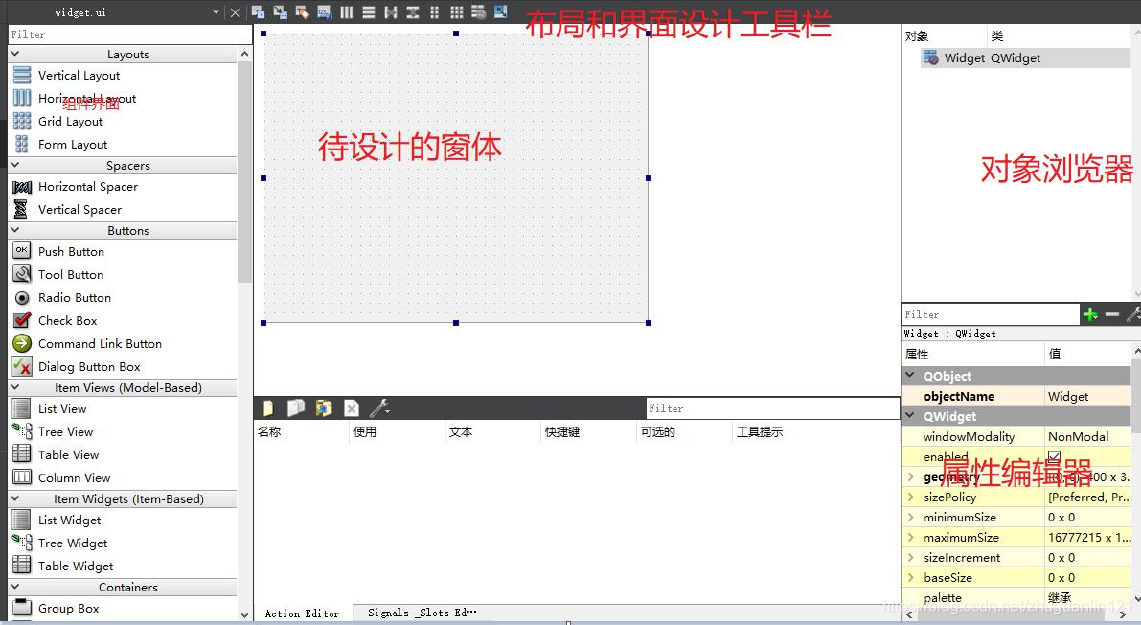This screenshot has height=625, width=1141.
Task: Click the add dynamic property plus button
Action: [x=1089, y=313]
